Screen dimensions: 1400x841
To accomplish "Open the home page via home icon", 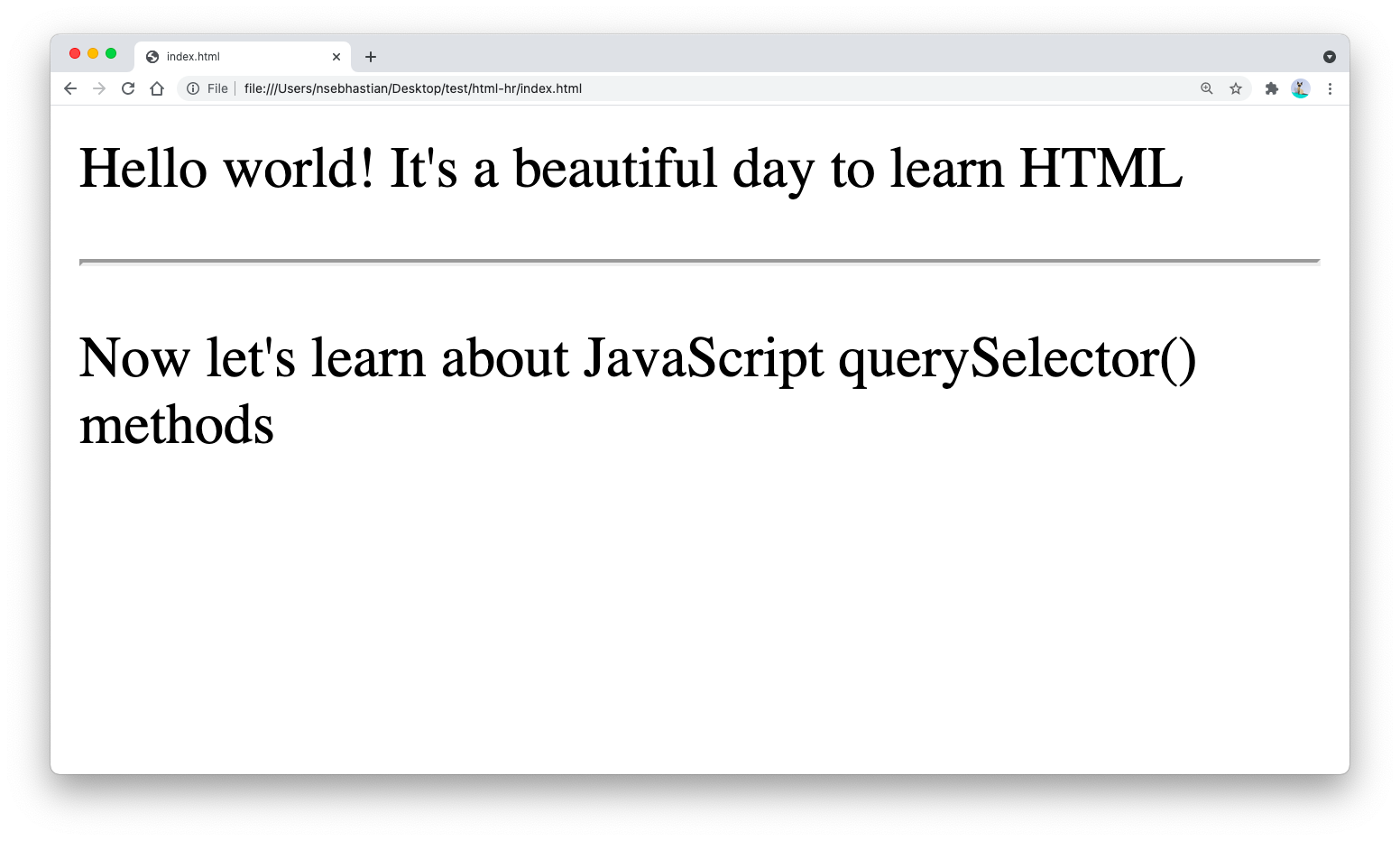I will (158, 88).
